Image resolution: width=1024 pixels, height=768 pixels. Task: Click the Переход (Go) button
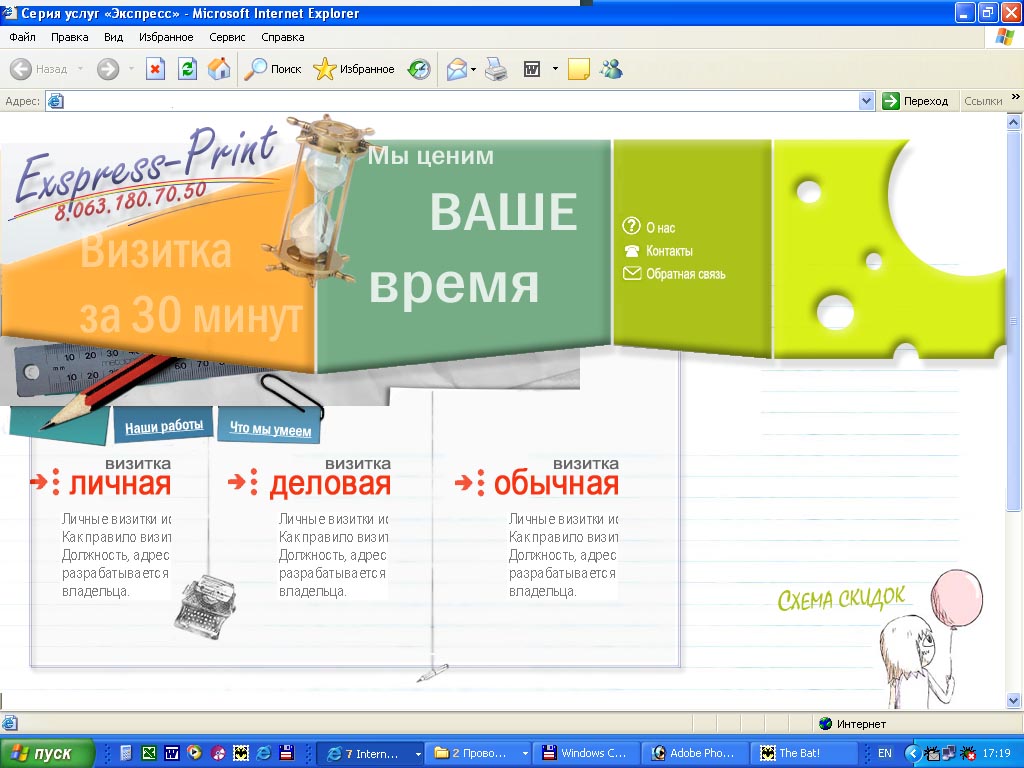click(915, 101)
